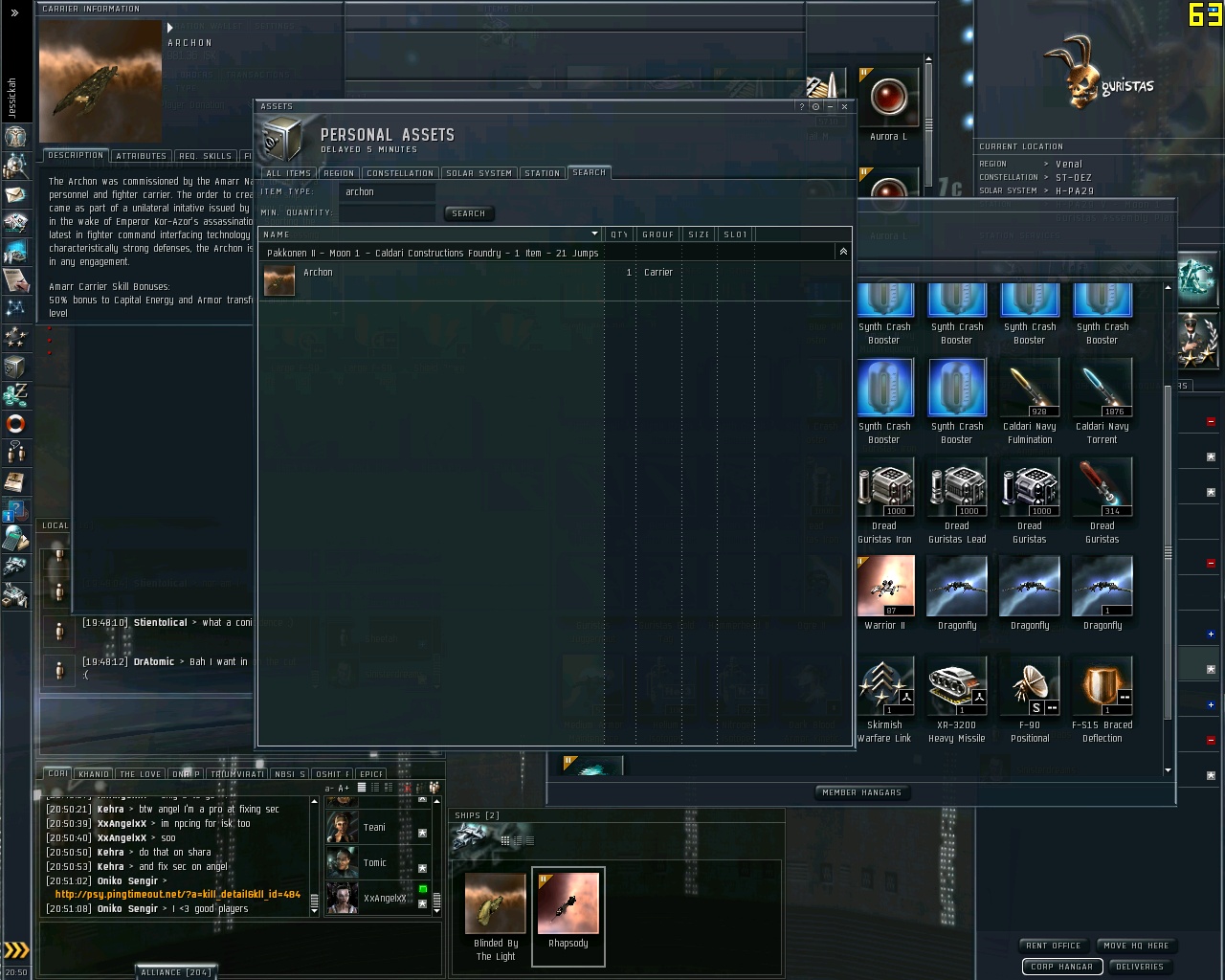
Task: Click the hangar item list scroll-down arrow
Action: coord(1168,770)
